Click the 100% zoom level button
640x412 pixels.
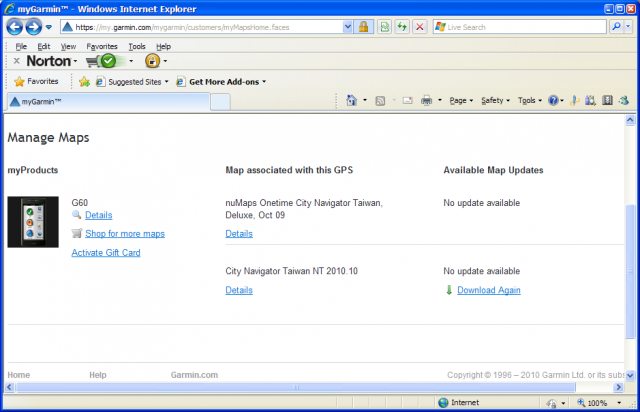coord(592,403)
